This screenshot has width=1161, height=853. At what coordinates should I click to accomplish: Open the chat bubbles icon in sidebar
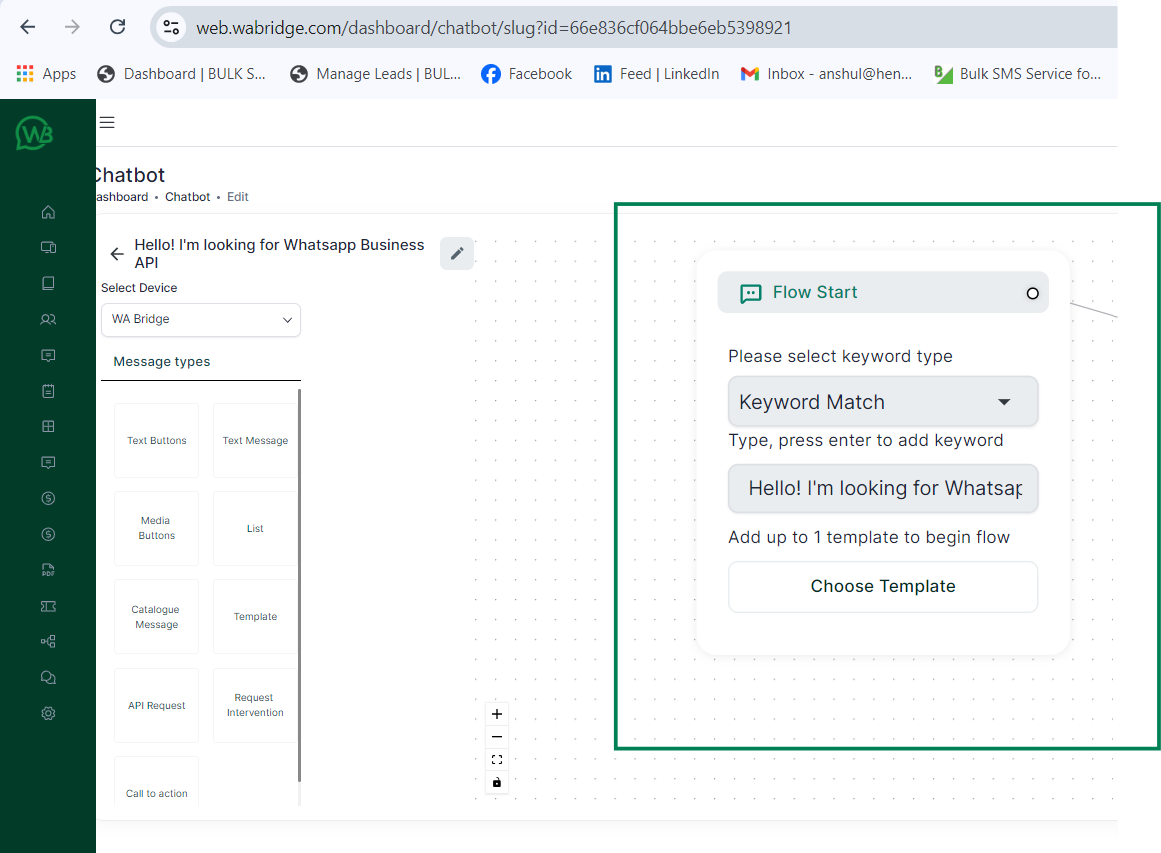coord(48,678)
